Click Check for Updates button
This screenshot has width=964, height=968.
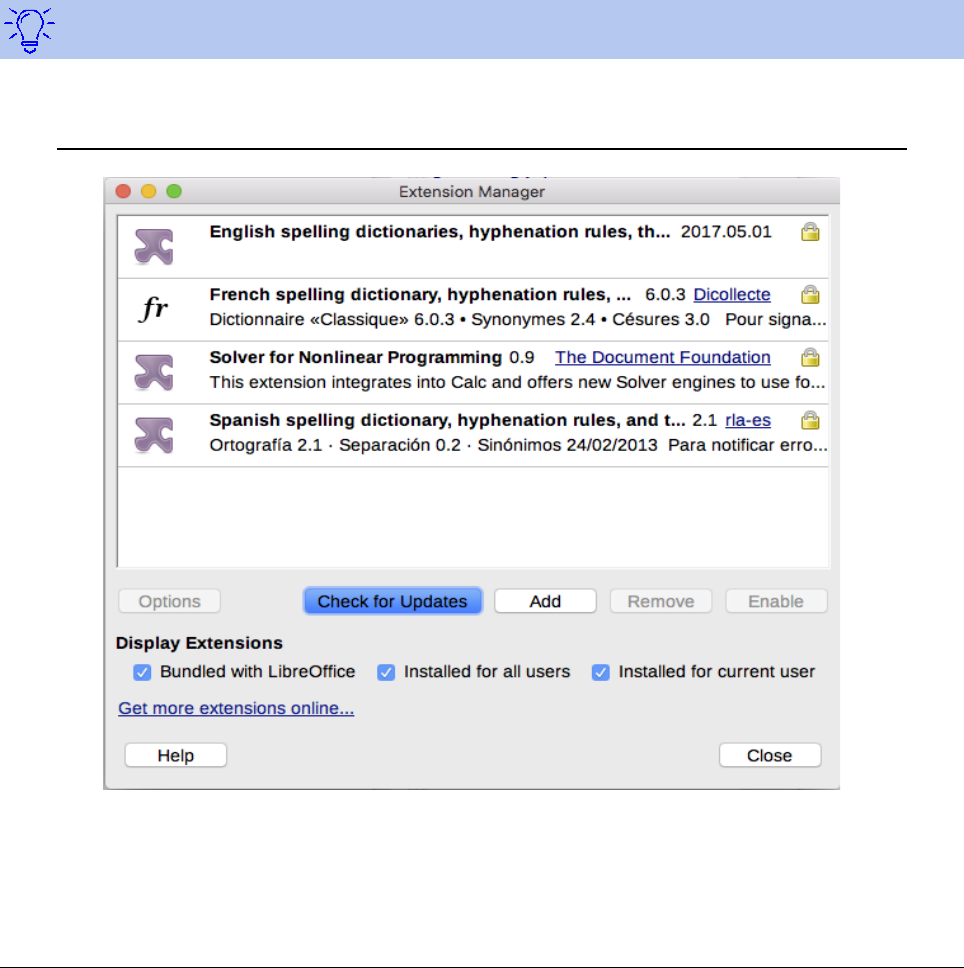[x=393, y=601]
